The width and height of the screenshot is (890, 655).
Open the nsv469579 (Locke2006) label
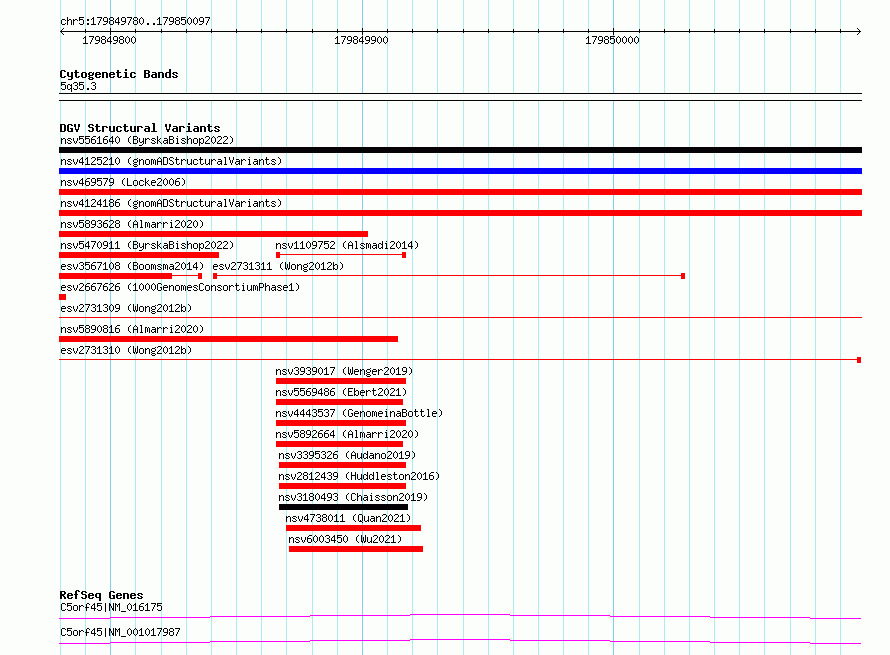point(123,182)
